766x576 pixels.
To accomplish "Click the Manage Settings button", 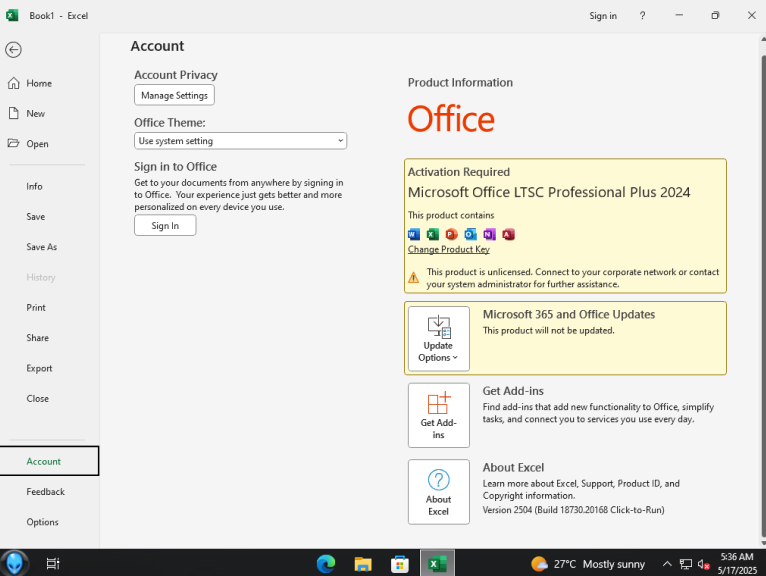I will click(174, 95).
